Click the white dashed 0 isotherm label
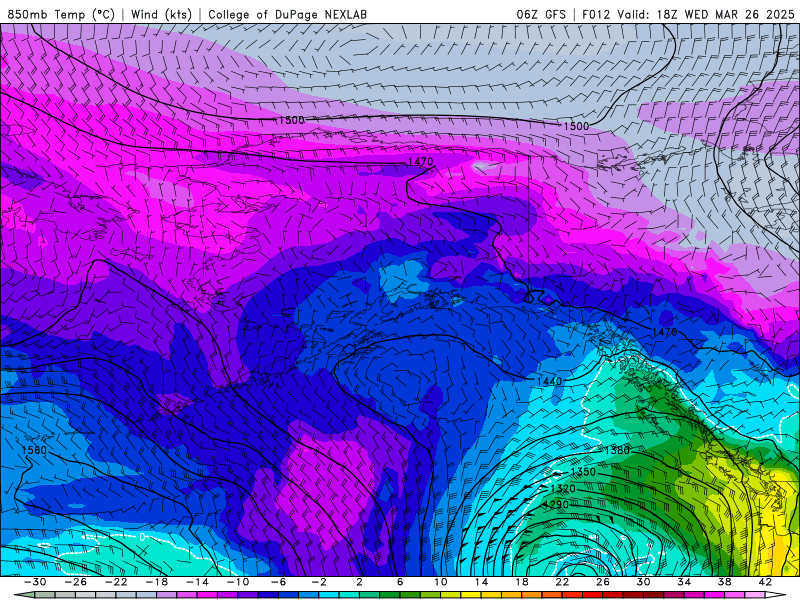Viewport: 800px width, 600px height. [x=143, y=537]
